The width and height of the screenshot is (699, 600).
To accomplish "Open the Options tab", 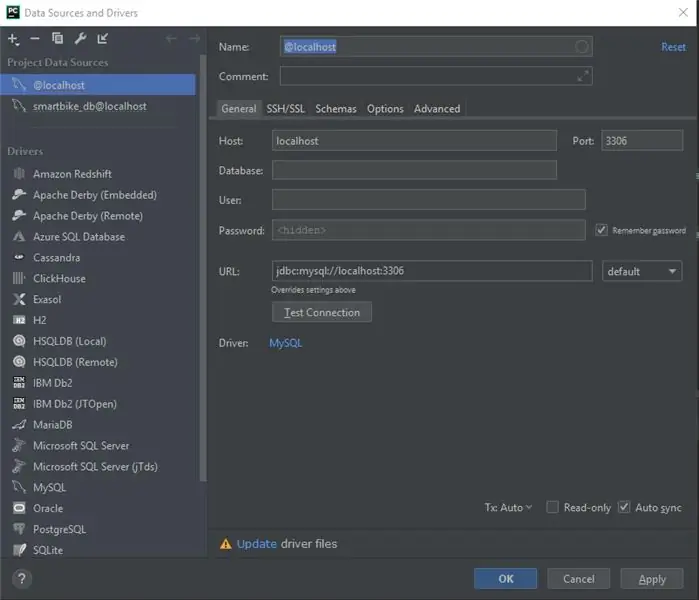I will (x=385, y=109).
